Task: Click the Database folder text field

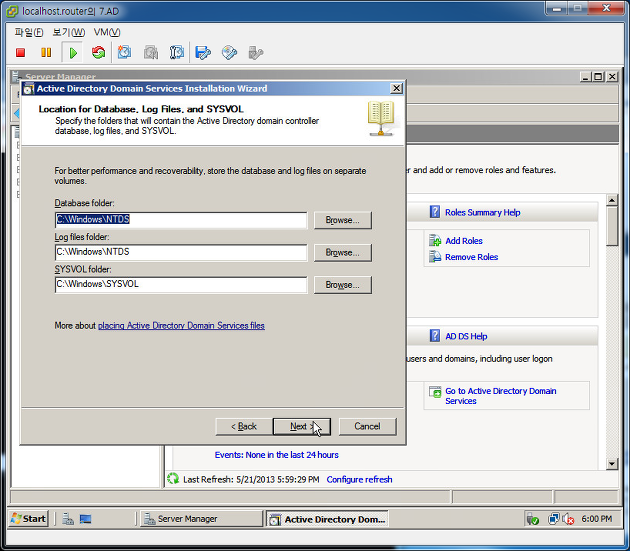Action: tap(181, 220)
